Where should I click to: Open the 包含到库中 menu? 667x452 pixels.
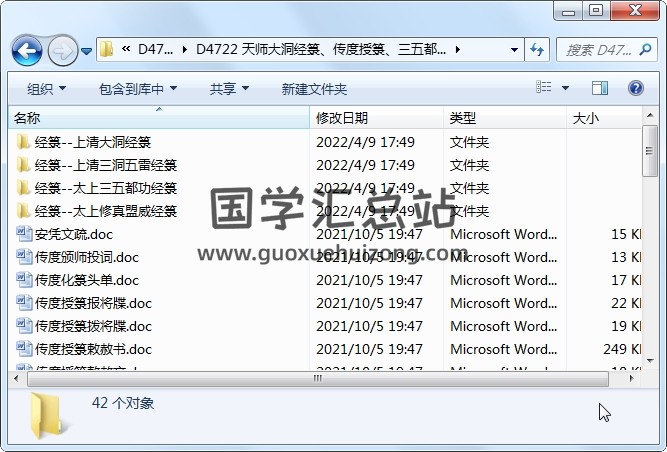pos(138,89)
